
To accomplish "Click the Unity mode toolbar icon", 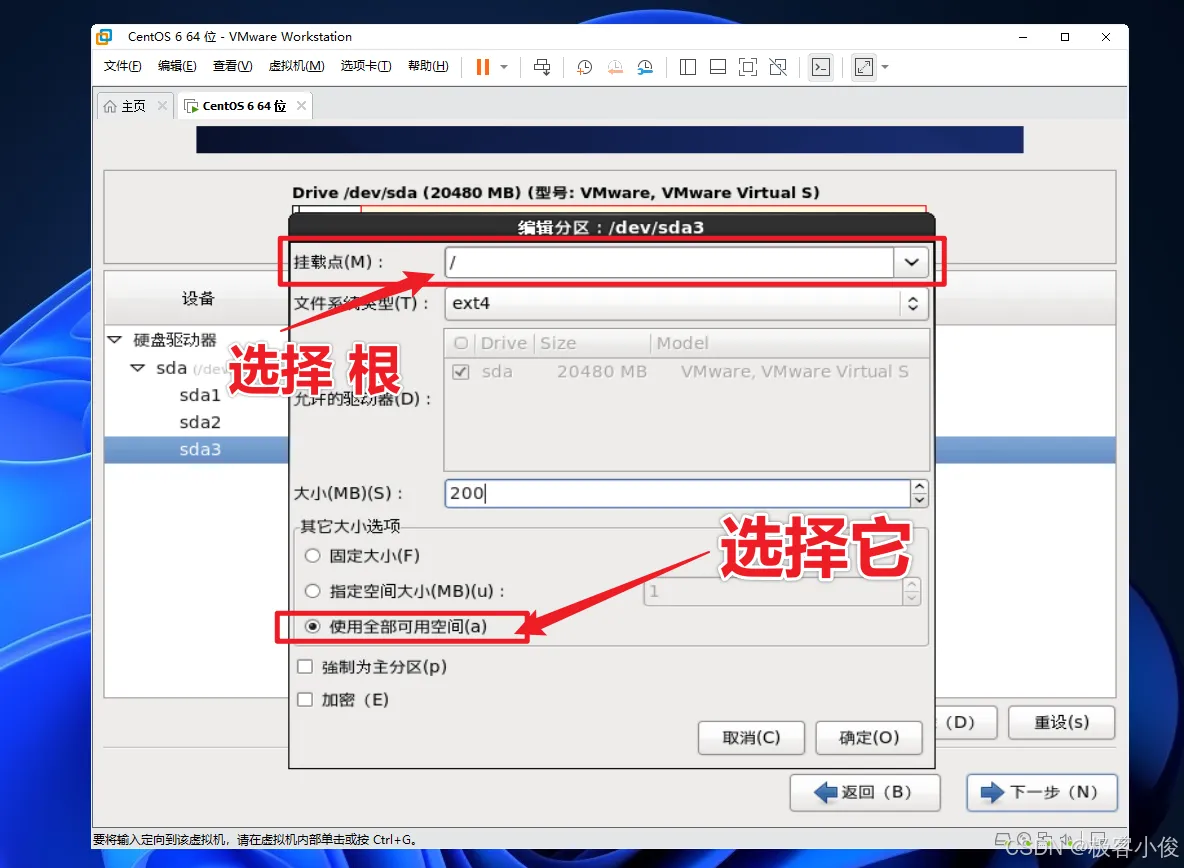I will [778, 67].
